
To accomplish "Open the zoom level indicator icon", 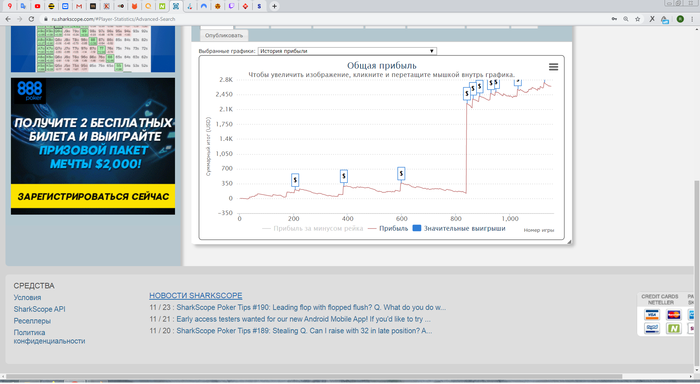I will [626, 19].
